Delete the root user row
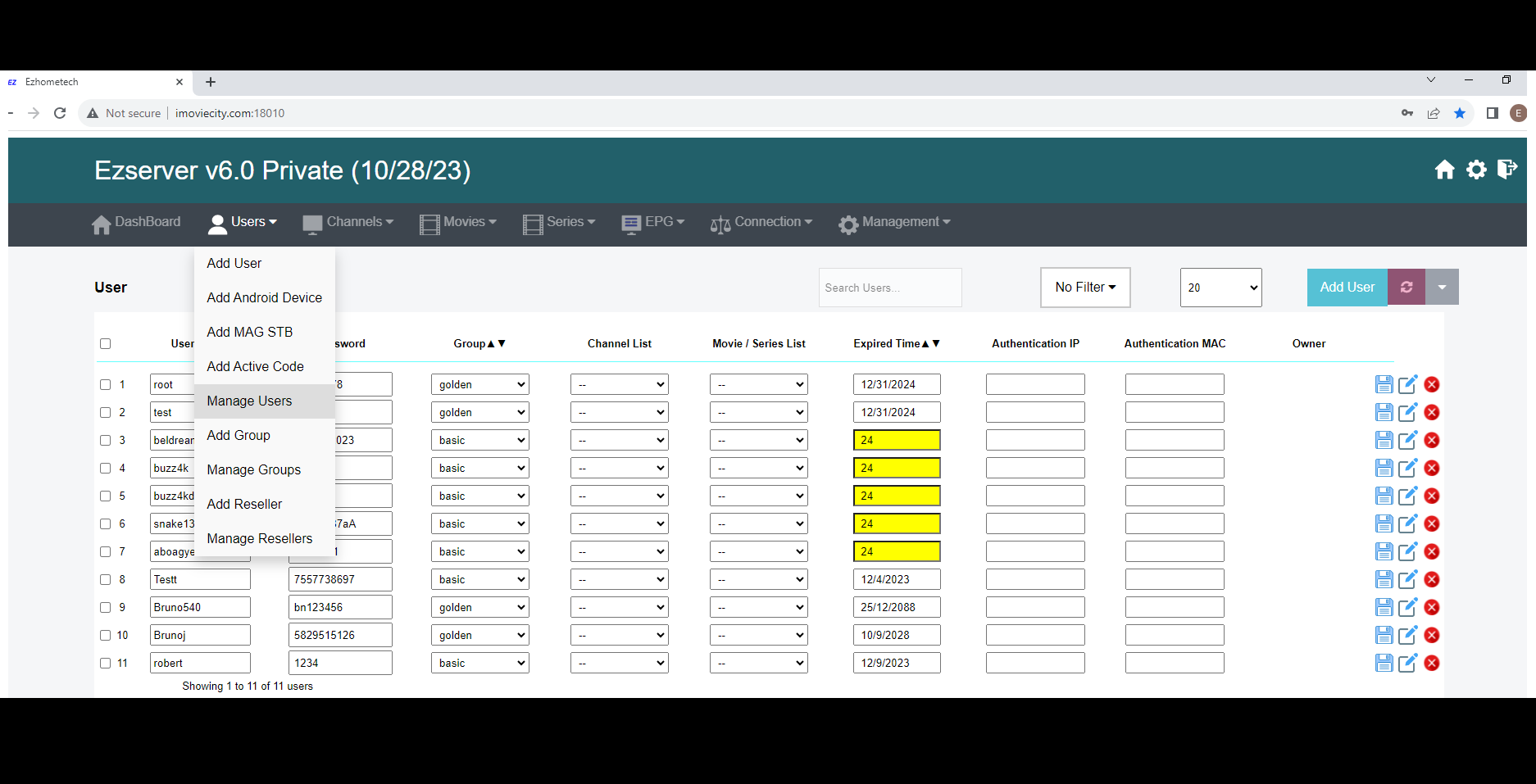The width and height of the screenshot is (1536, 784). tap(1432, 384)
